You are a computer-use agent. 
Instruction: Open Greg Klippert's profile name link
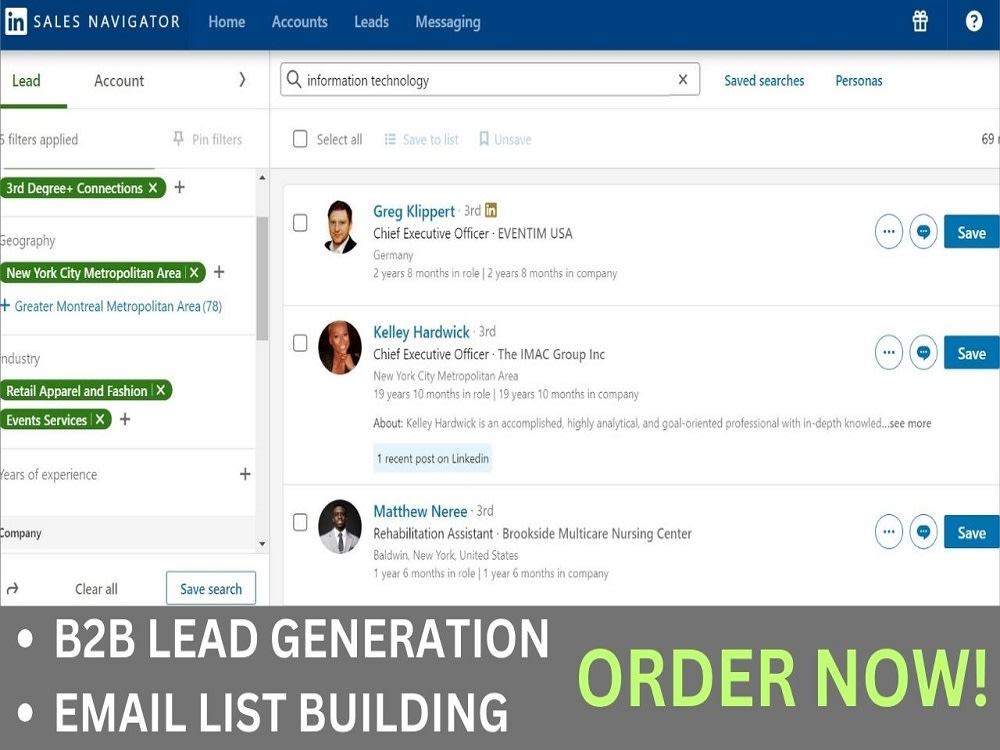point(414,211)
